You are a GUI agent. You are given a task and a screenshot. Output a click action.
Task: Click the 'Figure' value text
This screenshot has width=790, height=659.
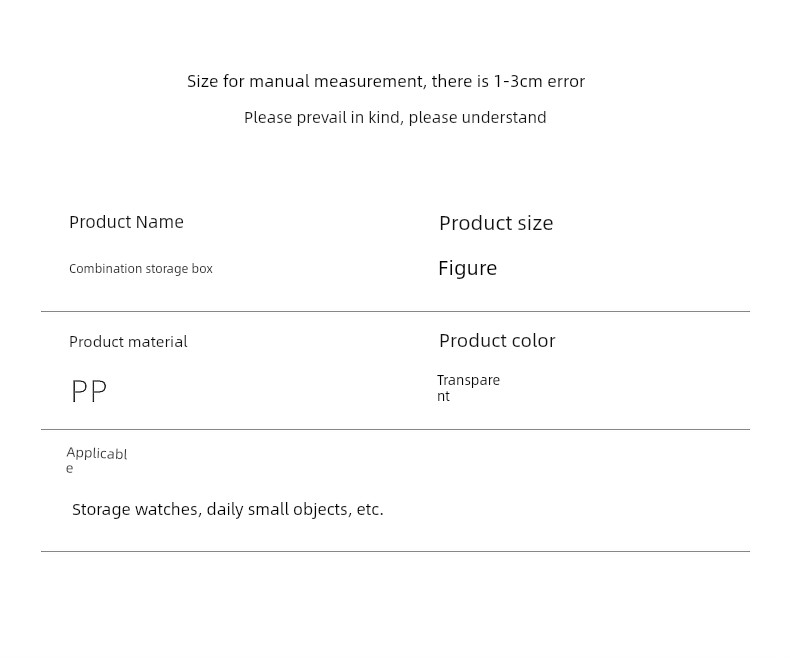coord(467,268)
